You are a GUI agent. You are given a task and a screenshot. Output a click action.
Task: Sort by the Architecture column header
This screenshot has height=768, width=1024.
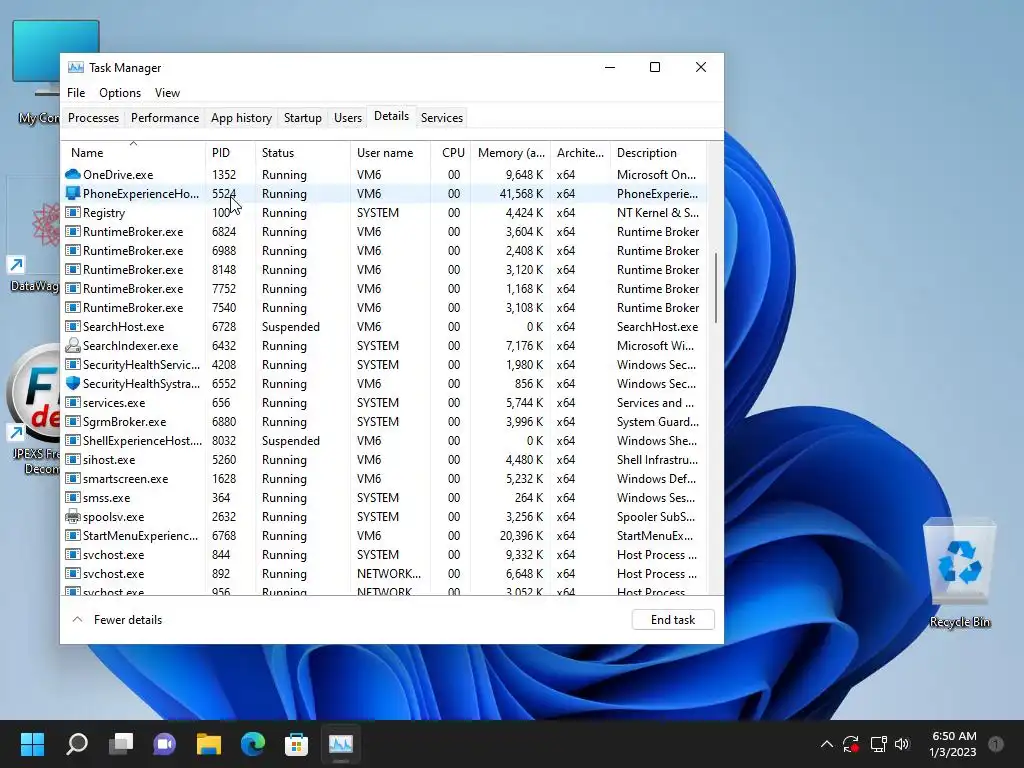point(580,152)
